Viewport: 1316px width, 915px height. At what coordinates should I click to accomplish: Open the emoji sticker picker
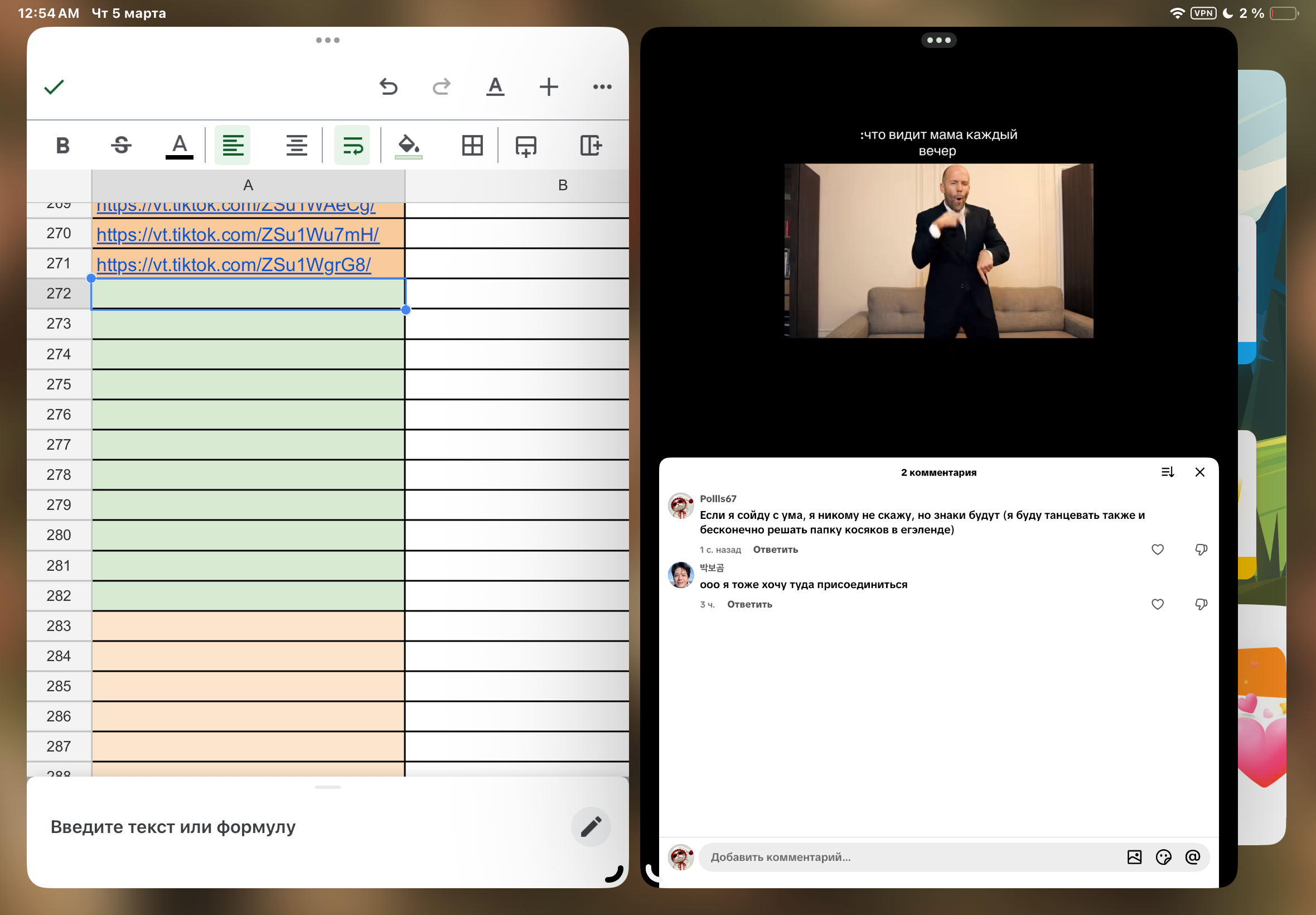pyautogui.click(x=1163, y=857)
